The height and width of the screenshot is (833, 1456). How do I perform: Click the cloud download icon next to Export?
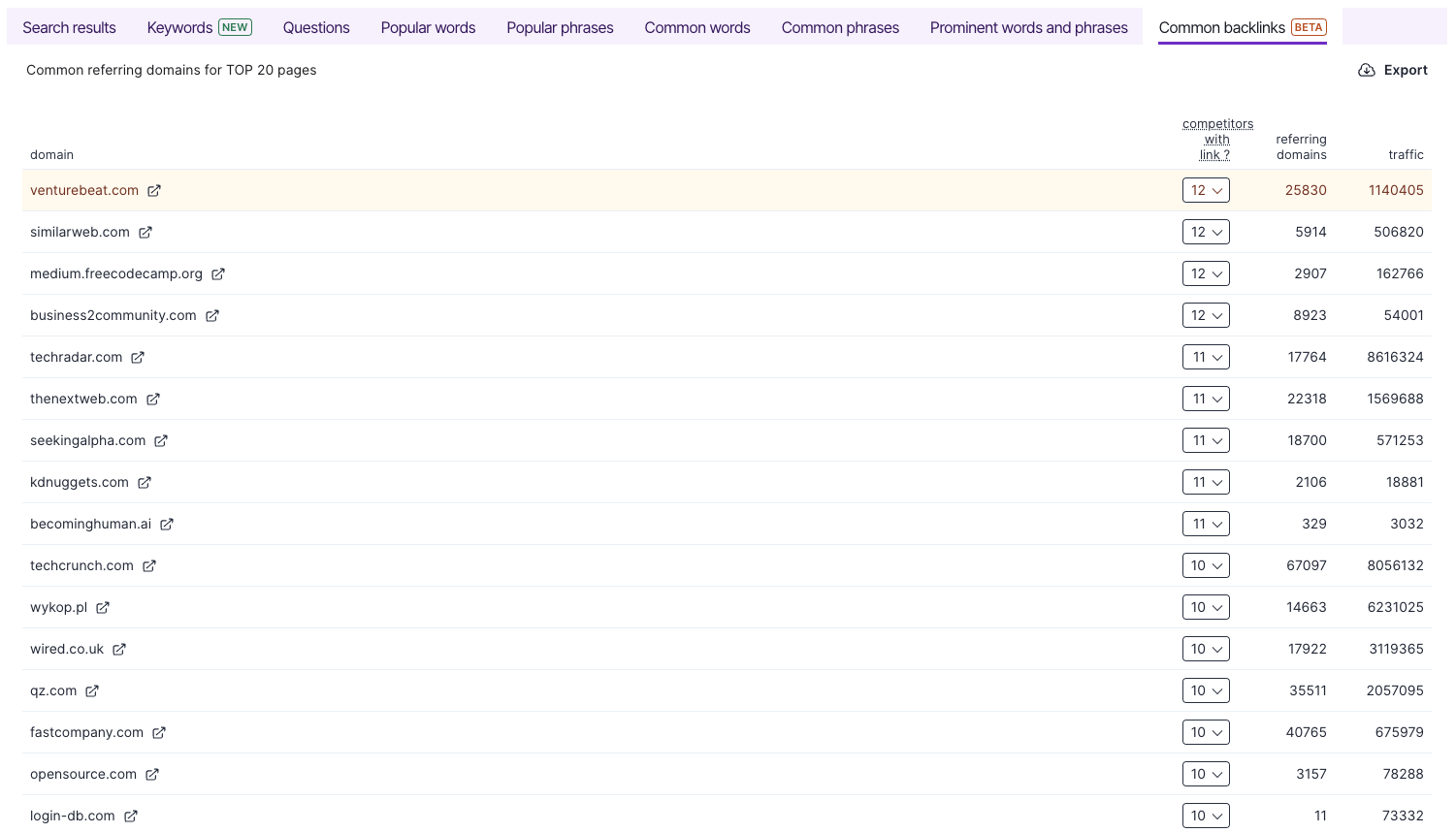point(1367,70)
